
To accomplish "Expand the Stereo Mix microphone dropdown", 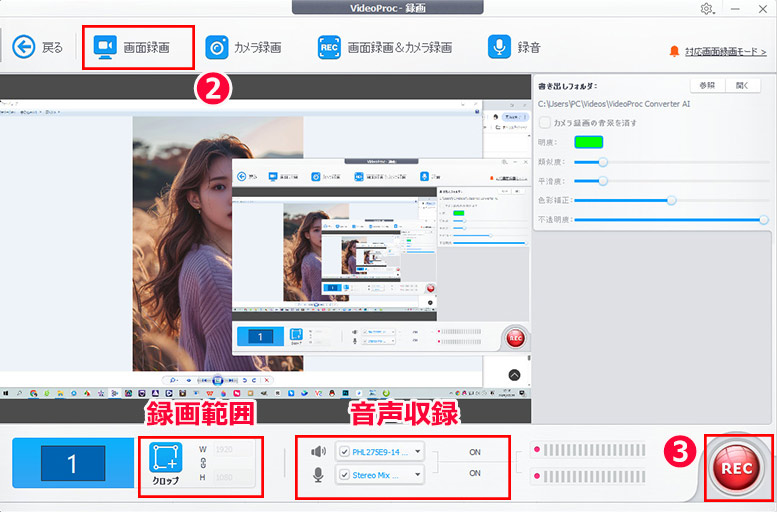I will coord(418,474).
